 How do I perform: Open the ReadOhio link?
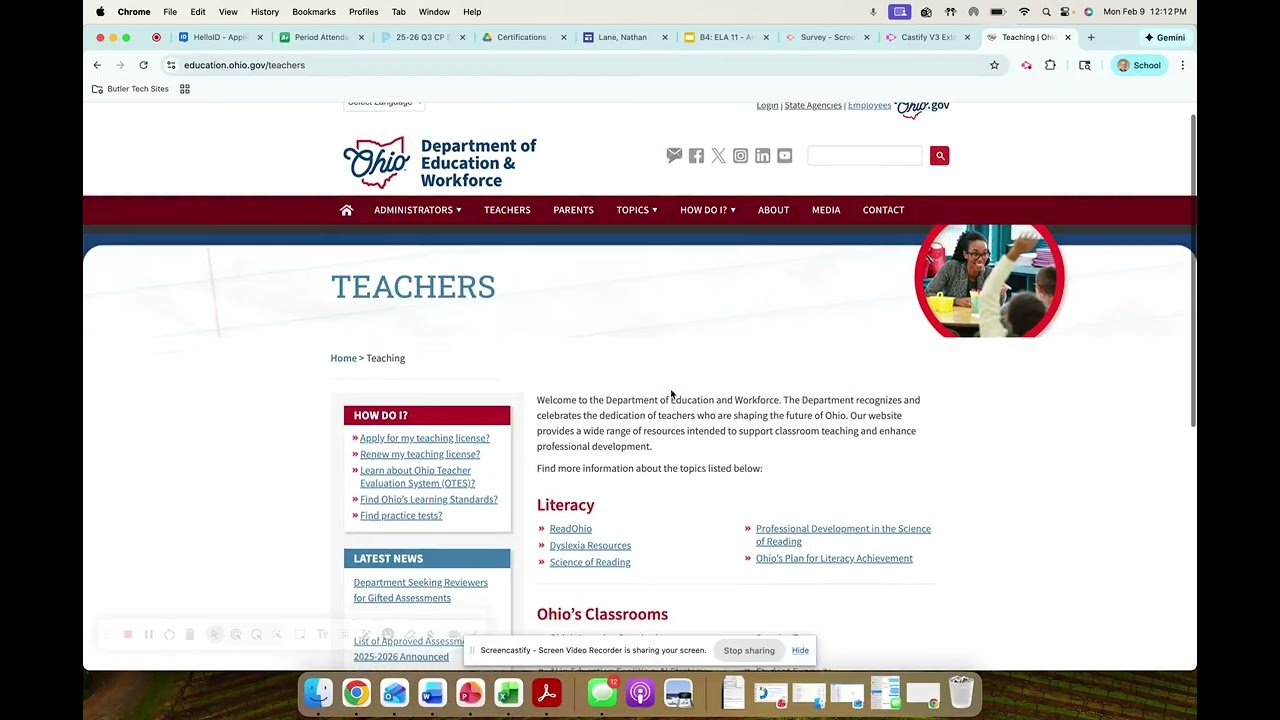[571, 529]
